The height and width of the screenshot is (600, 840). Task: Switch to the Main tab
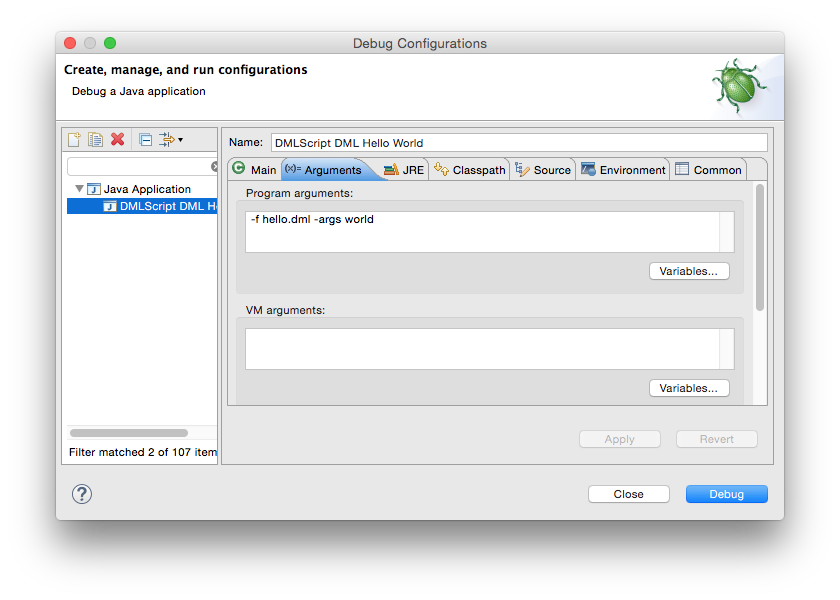254,170
